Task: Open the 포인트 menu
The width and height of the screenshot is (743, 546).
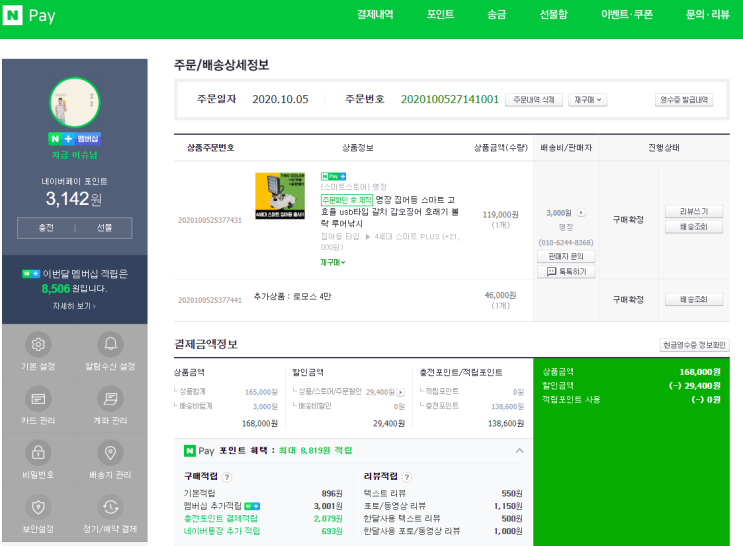Action: (x=440, y=15)
